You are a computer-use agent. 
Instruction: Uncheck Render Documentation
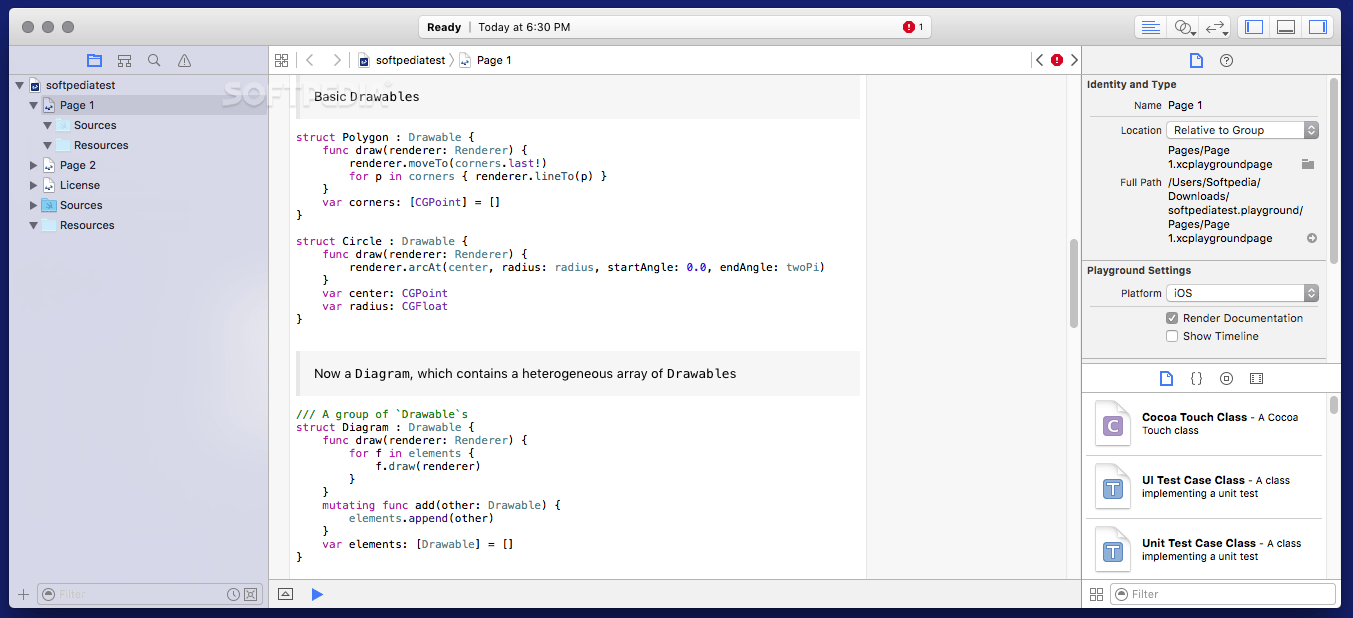click(1172, 318)
